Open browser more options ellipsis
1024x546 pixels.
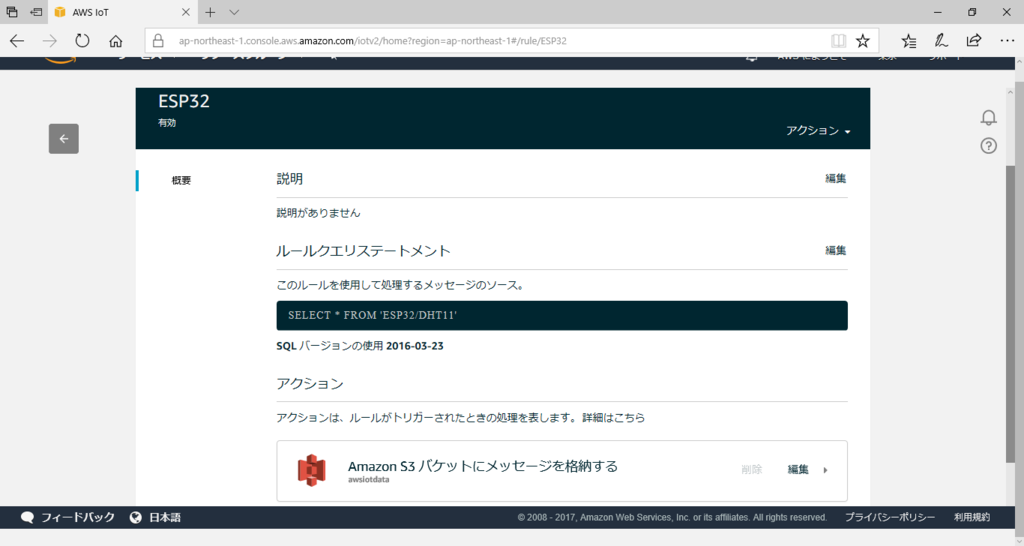click(x=1007, y=40)
